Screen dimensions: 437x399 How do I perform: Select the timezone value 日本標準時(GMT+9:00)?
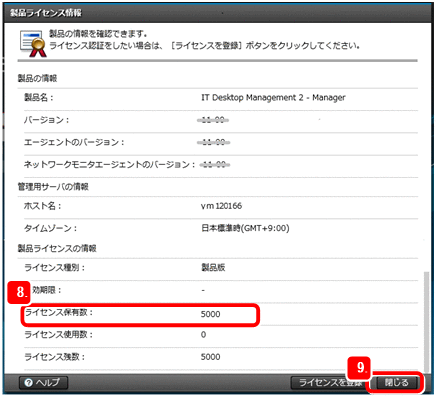point(245,228)
